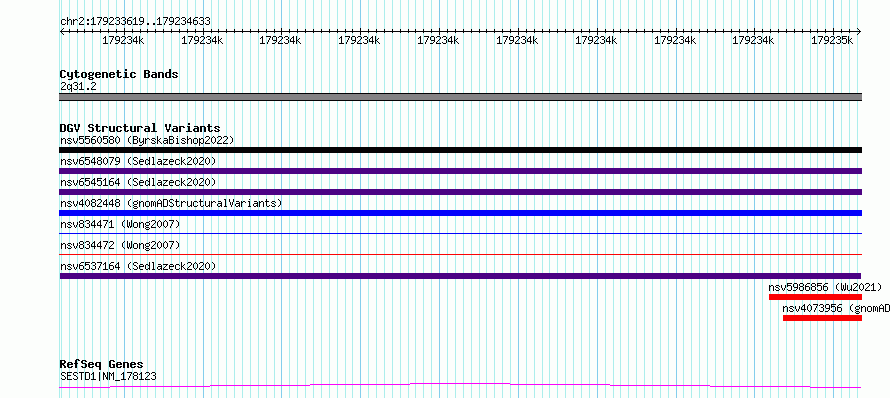
Task: Click the purple bar under nsv6548079
Action: [460, 171]
